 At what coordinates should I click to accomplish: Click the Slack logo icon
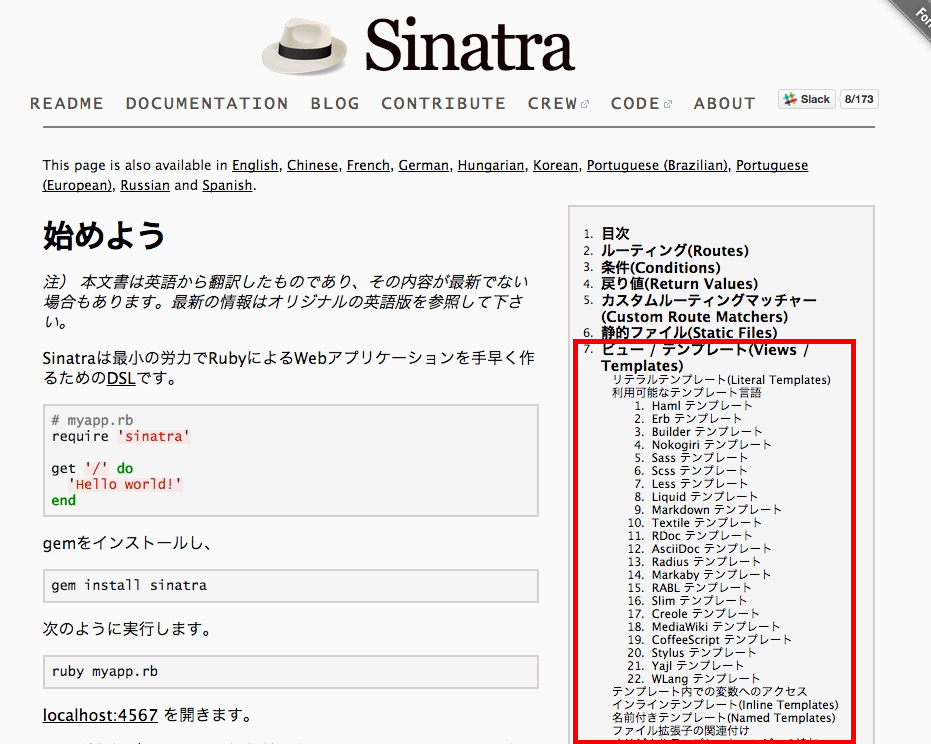click(790, 99)
